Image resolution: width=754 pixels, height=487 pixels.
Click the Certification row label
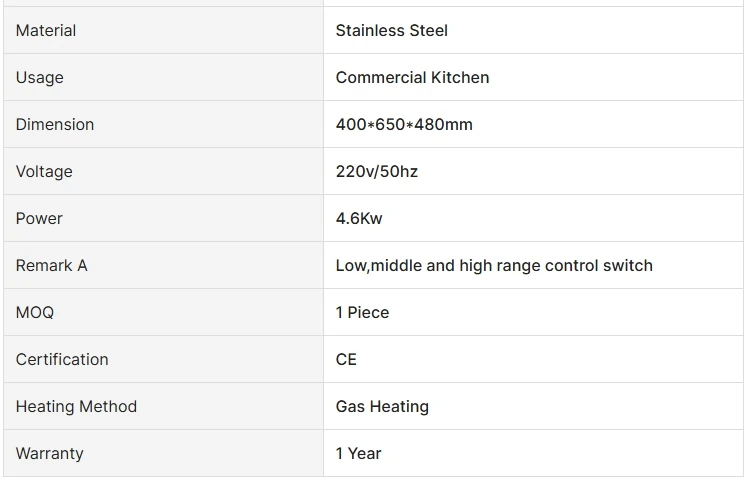tap(62, 360)
